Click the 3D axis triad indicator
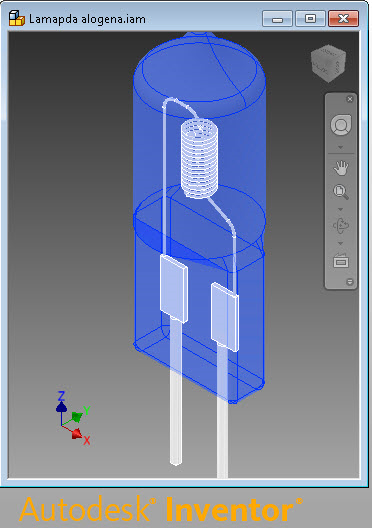Screen dimensions: 372x528 [x=73, y=418]
